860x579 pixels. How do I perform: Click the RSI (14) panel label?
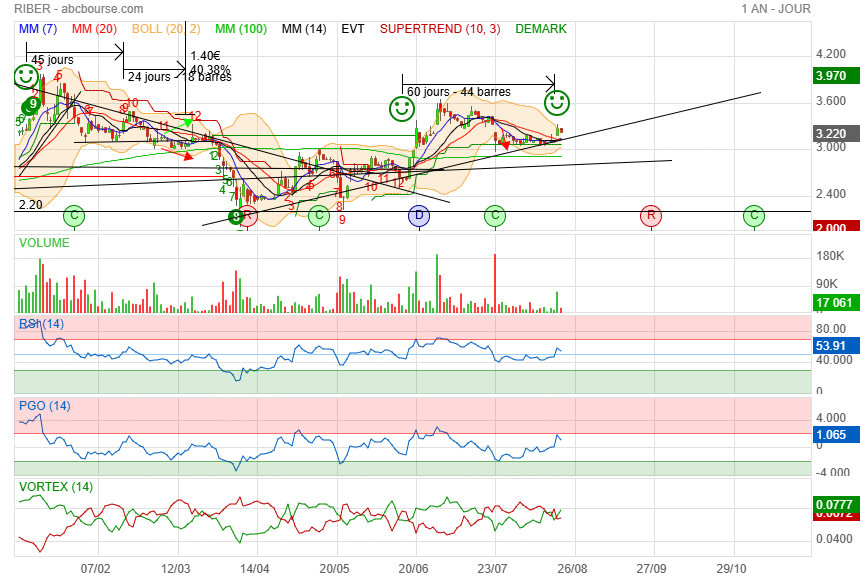[x=41, y=323]
